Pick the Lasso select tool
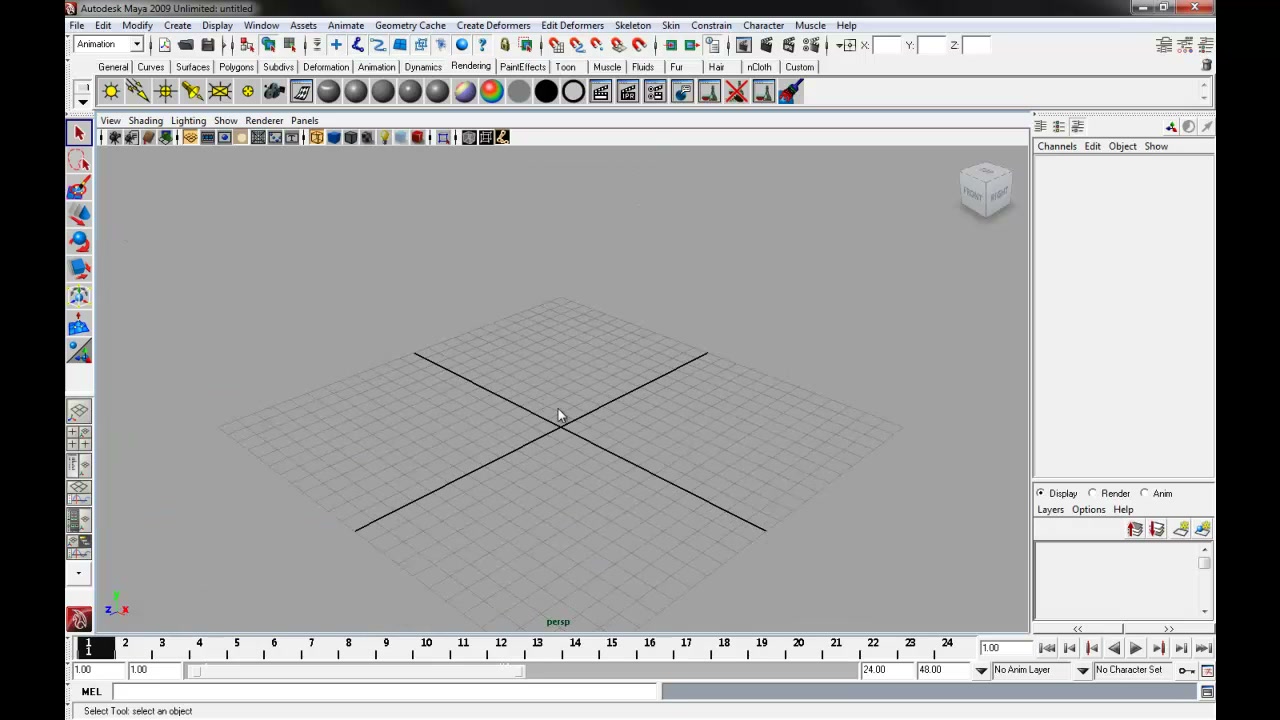The height and width of the screenshot is (720, 1280). tap(79, 161)
